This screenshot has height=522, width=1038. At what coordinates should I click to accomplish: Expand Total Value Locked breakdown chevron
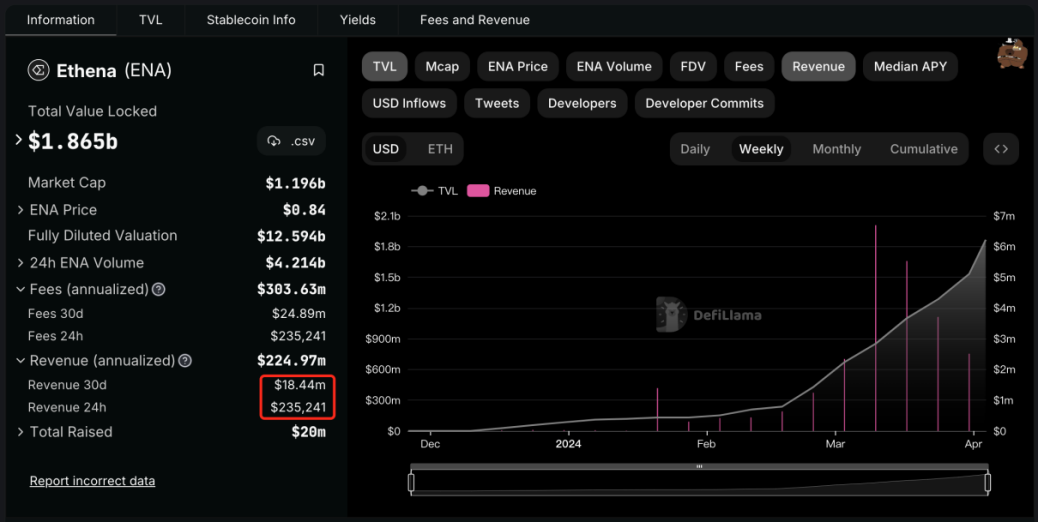19,140
